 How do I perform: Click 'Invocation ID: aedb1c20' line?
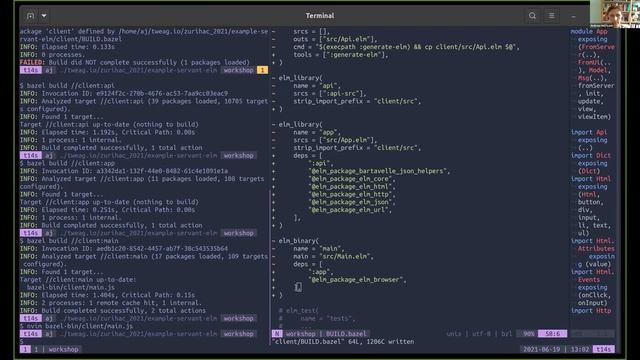pyautogui.click(x=124, y=249)
